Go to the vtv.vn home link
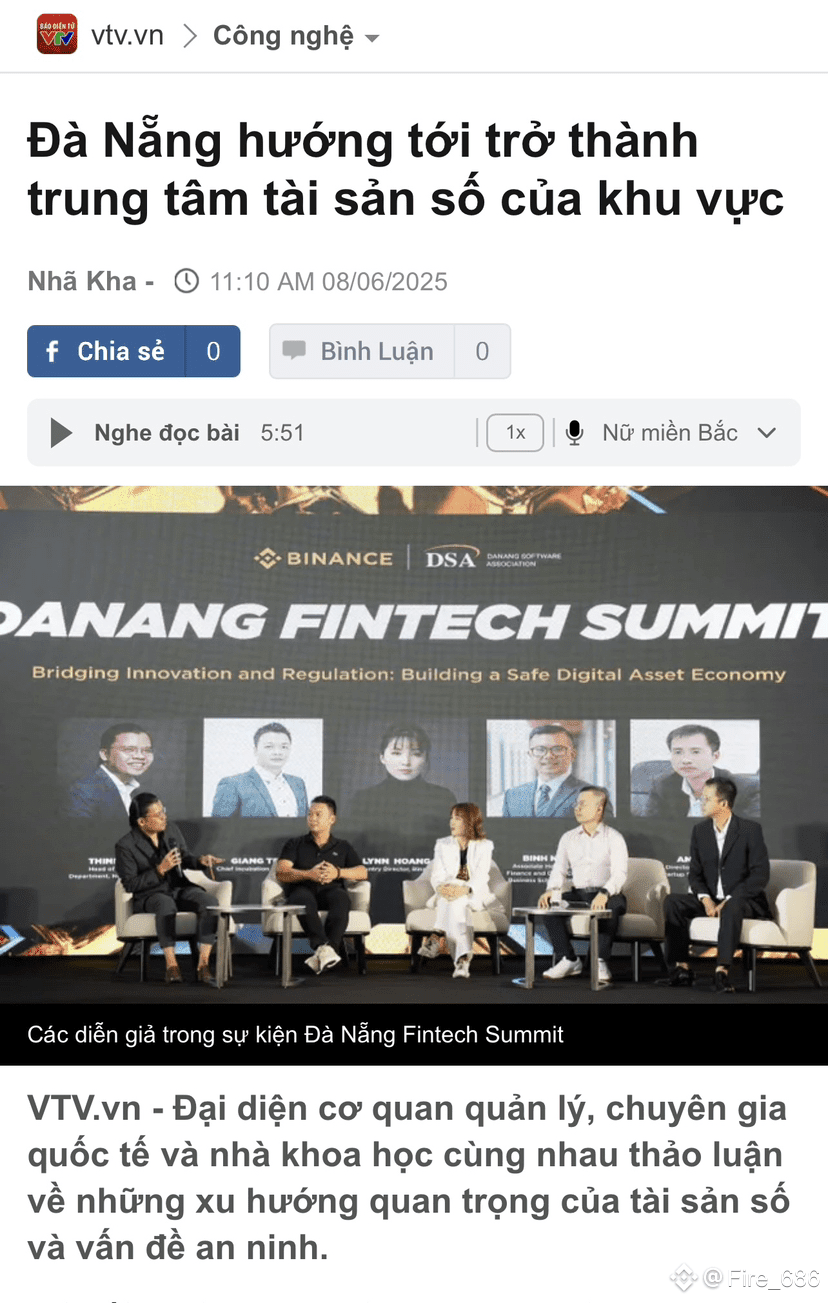This screenshot has height=1303, width=828. [127, 36]
